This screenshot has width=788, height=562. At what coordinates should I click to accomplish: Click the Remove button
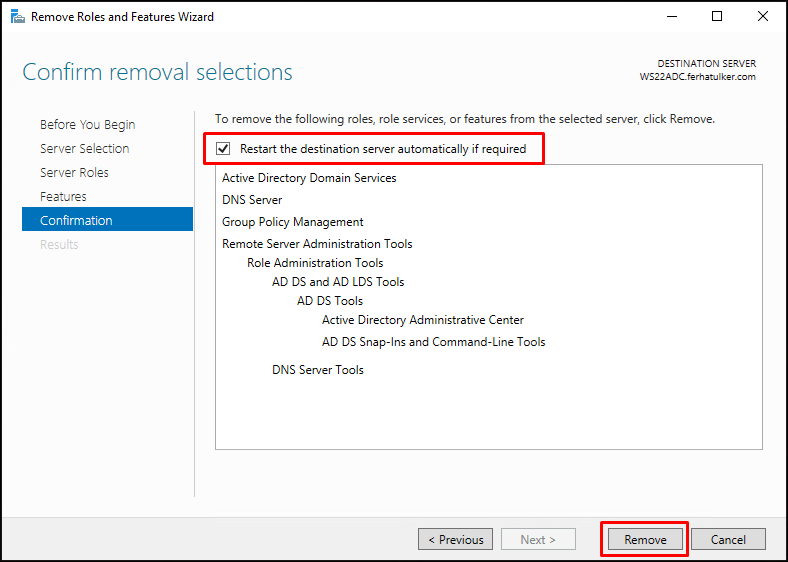(x=645, y=539)
